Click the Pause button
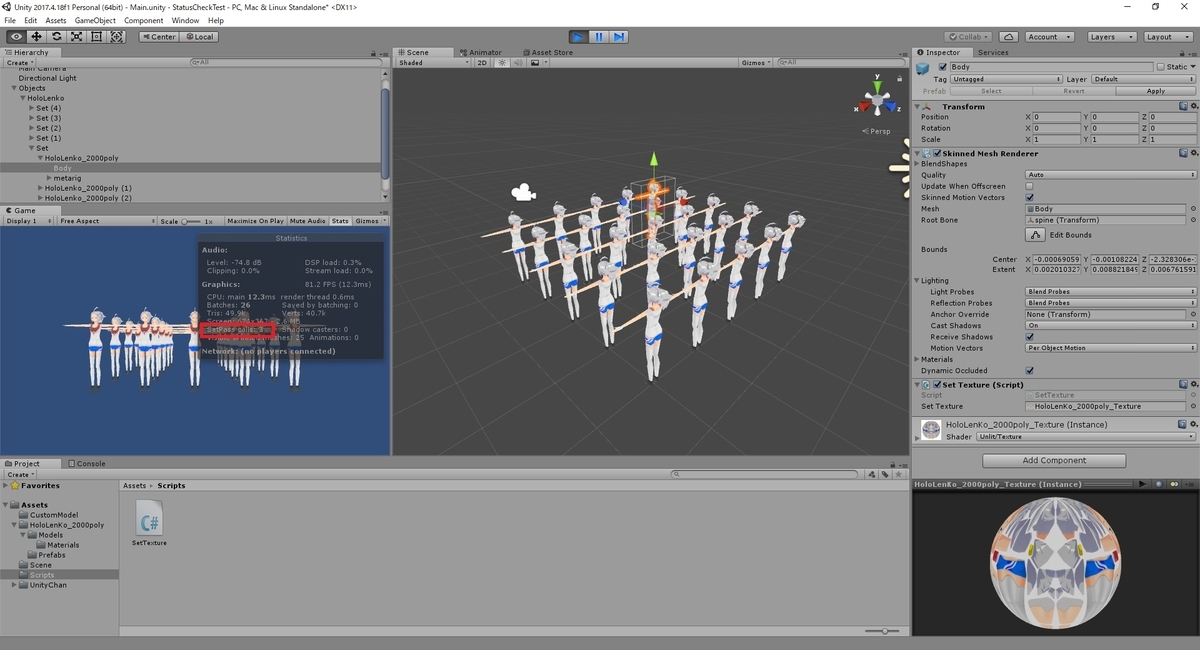 pos(599,37)
